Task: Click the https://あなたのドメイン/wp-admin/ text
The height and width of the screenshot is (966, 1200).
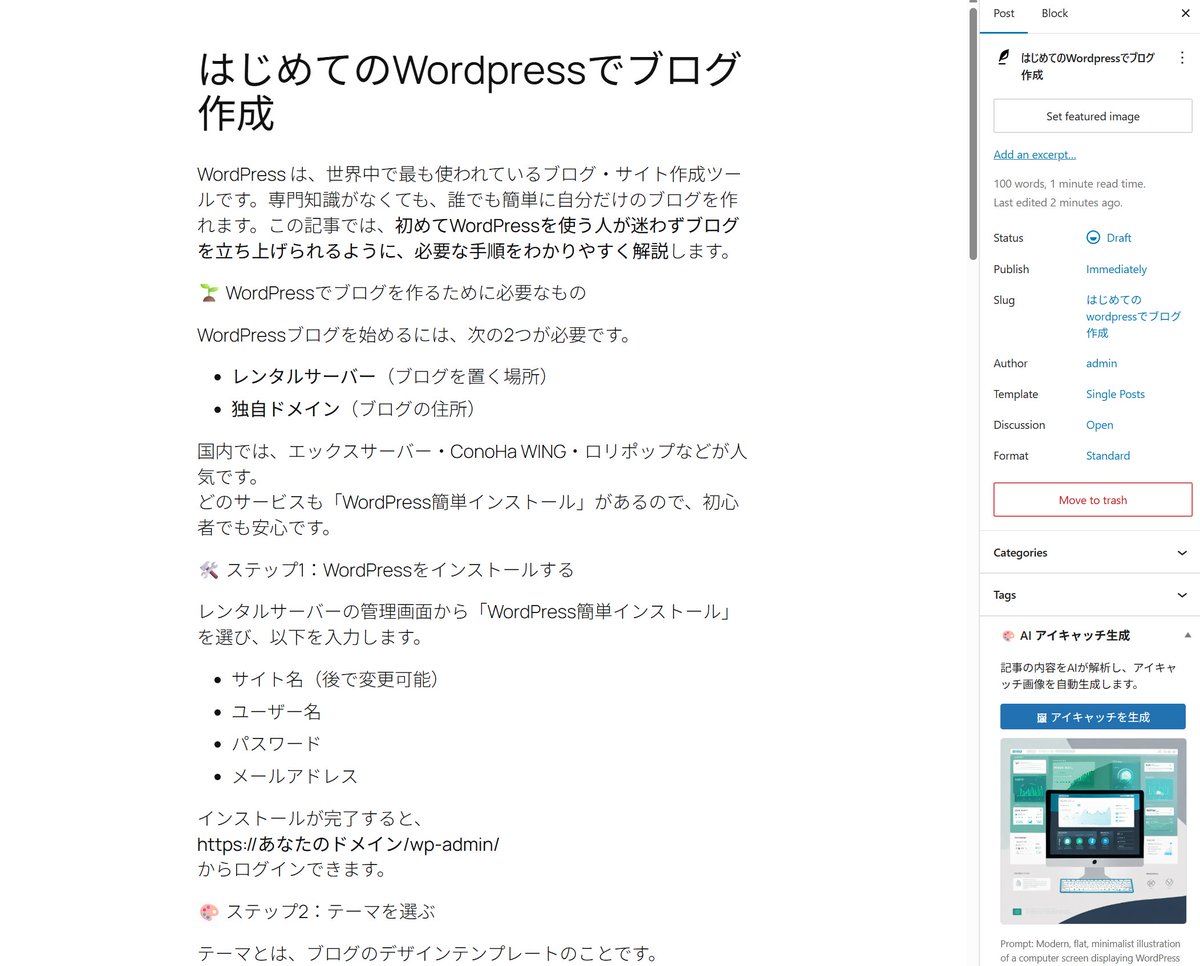Action: 348,844
